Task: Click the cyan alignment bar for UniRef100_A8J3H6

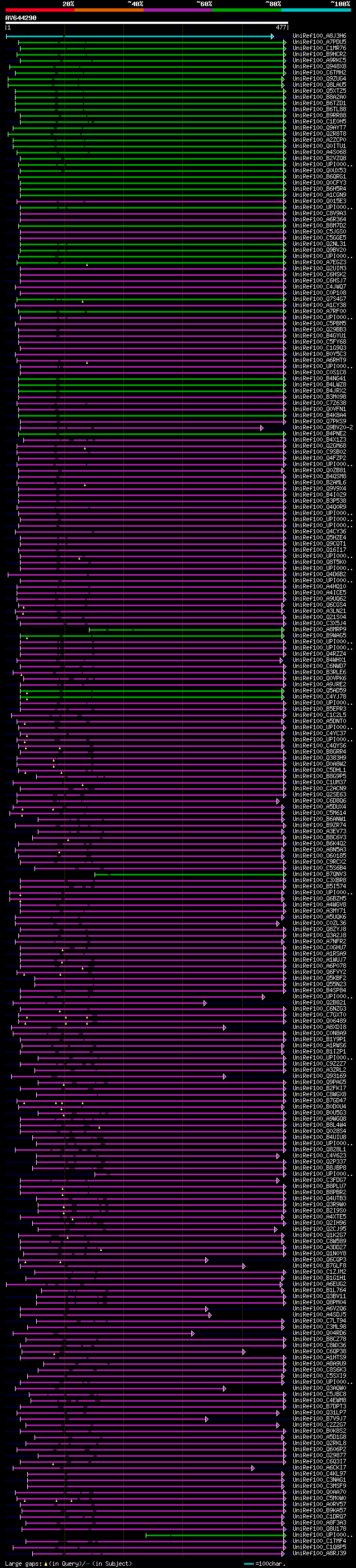Action: tap(140, 37)
